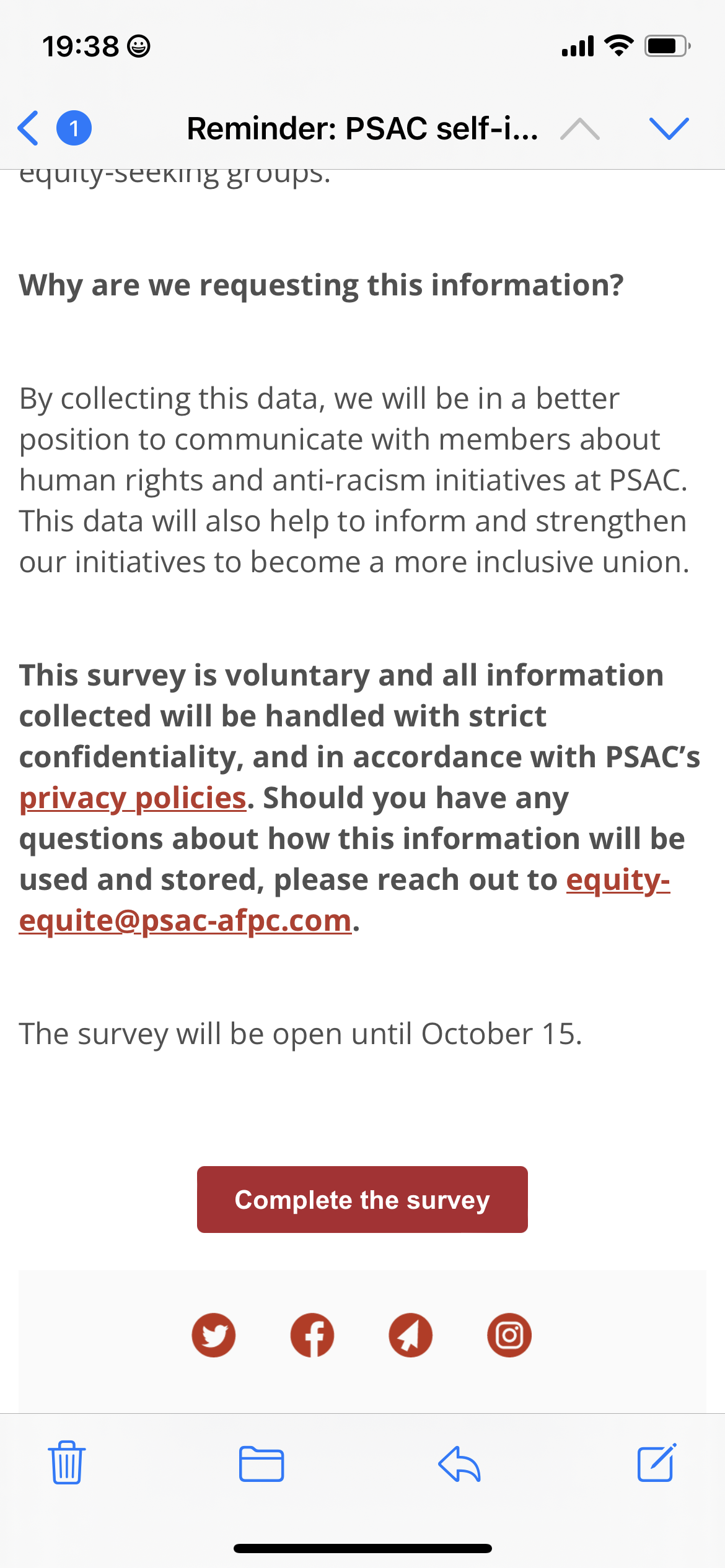Tap the Wi-Fi status icon

coord(618,46)
